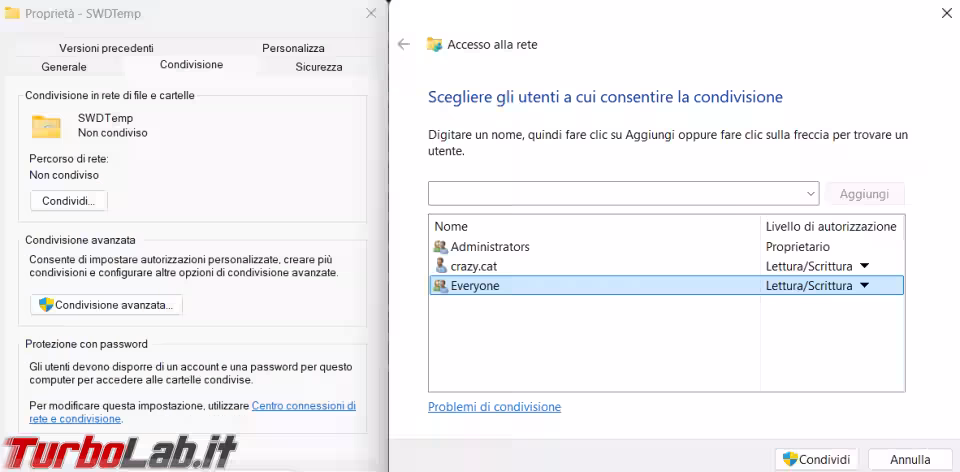Click the network folder icon beside Accesso alla rete
The width and height of the screenshot is (960, 472).
coord(434,44)
